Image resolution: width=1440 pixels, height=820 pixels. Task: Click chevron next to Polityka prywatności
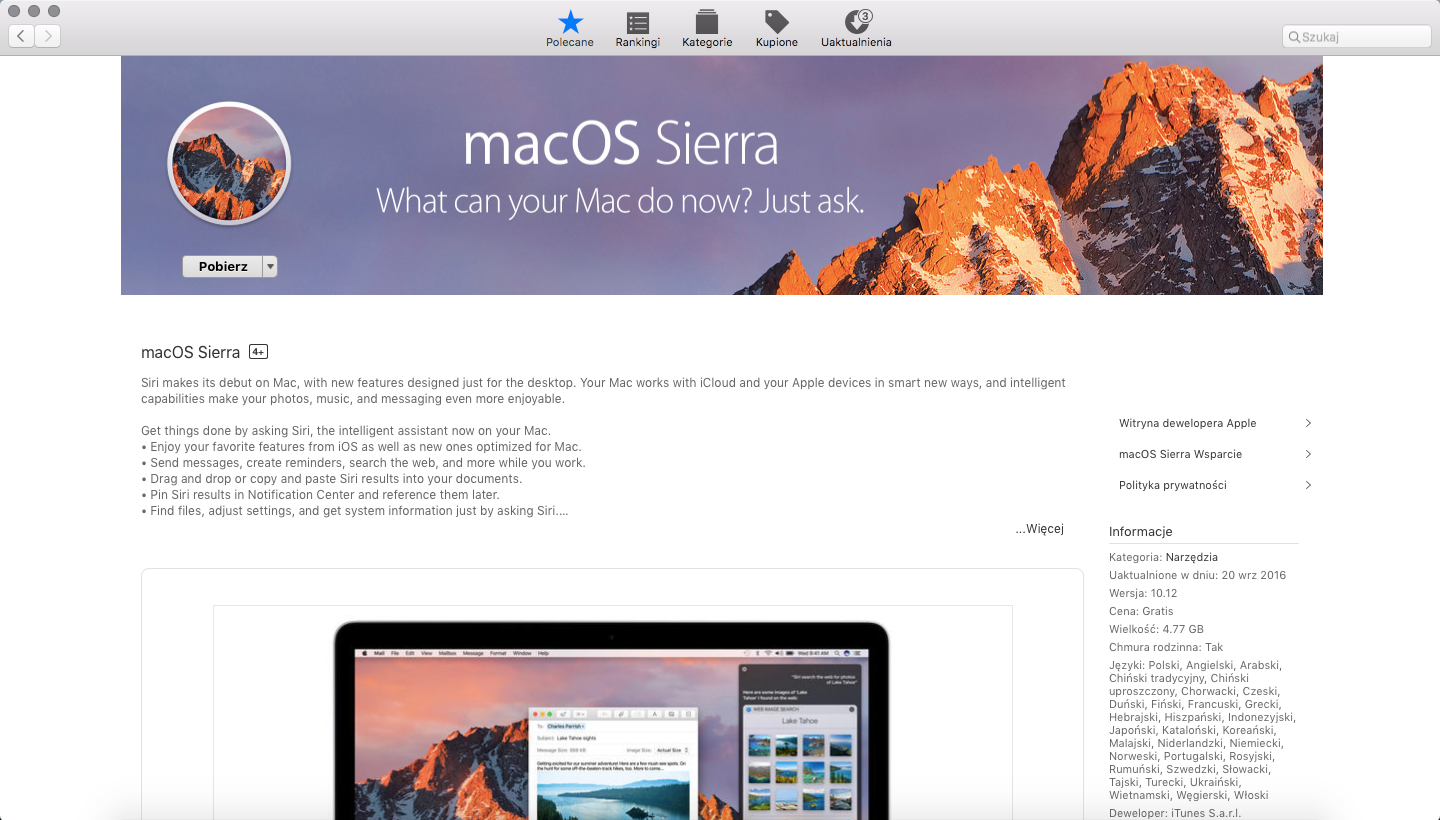pyautogui.click(x=1308, y=485)
